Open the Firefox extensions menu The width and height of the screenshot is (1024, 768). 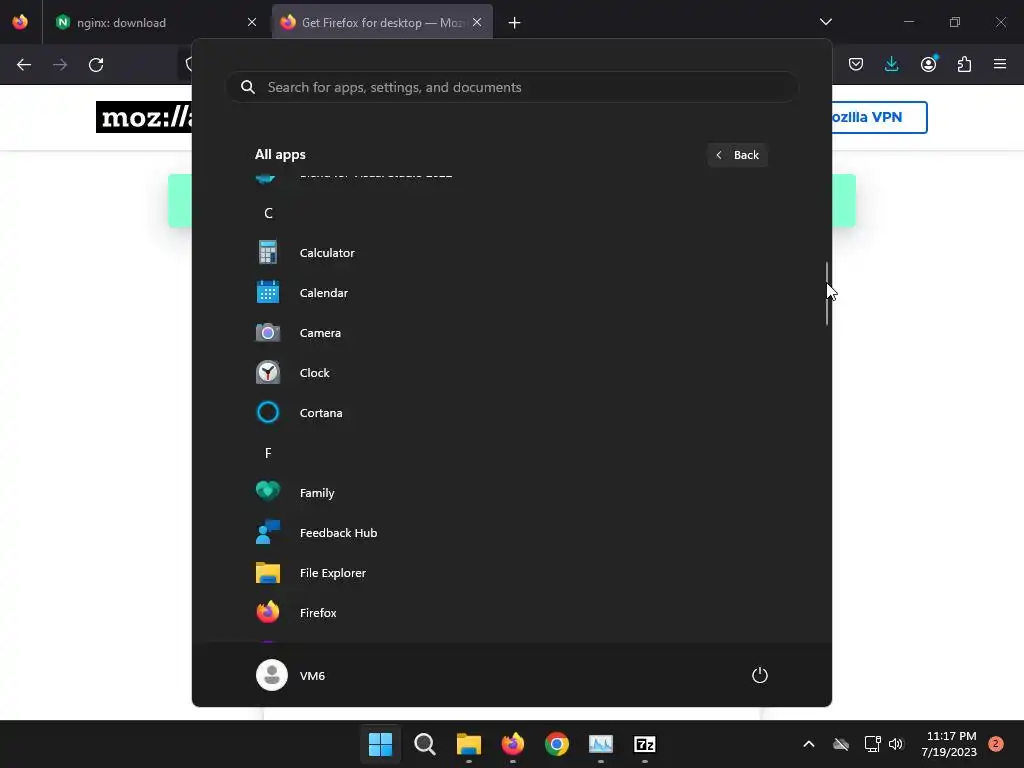point(964,64)
